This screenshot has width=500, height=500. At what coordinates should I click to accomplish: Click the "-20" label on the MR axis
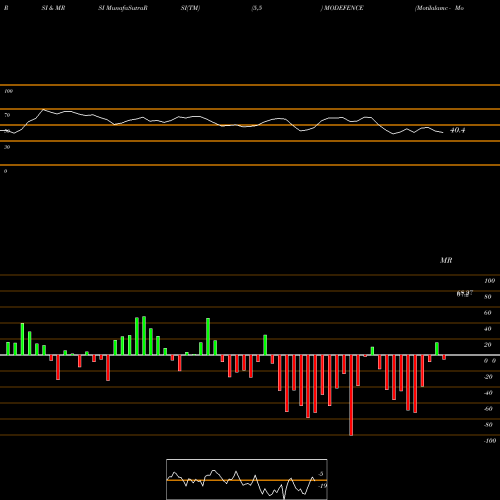(488, 377)
